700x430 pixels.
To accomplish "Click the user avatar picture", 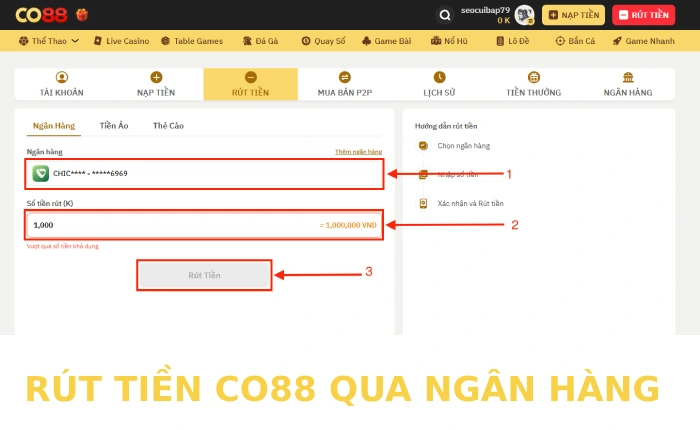I will 525,15.
